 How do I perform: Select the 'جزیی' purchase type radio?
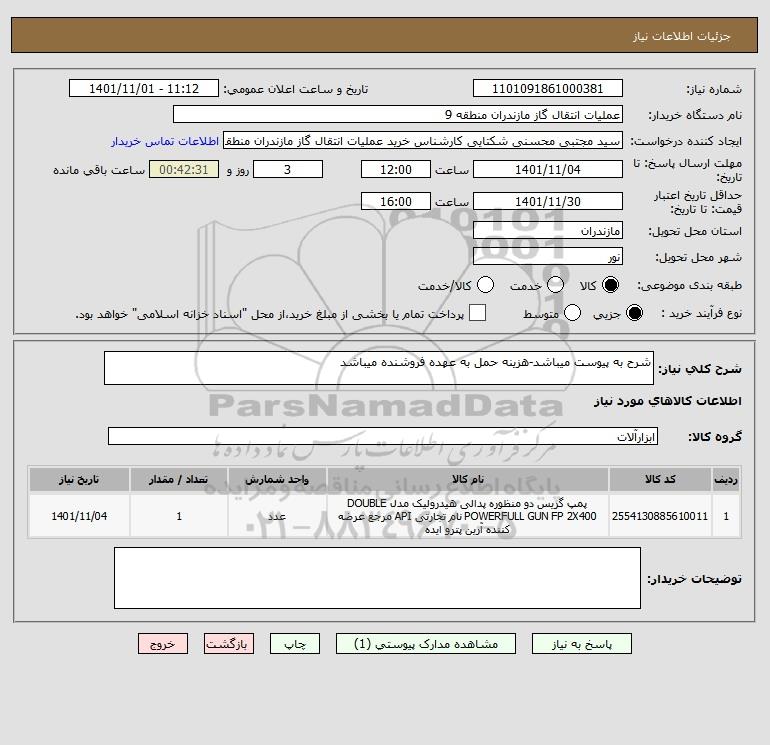pyautogui.click(x=634, y=313)
